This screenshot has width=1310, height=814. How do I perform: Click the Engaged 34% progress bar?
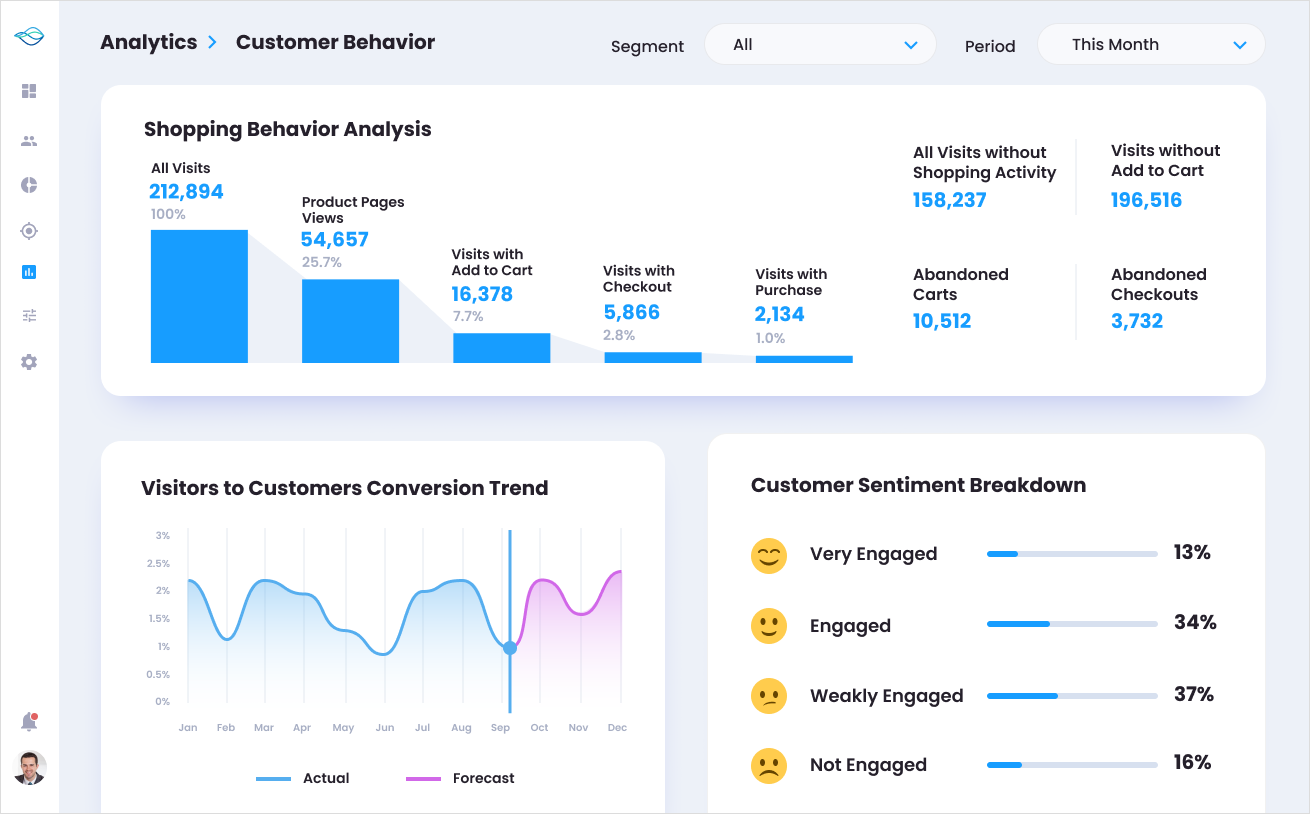(x=1071, y=623)
